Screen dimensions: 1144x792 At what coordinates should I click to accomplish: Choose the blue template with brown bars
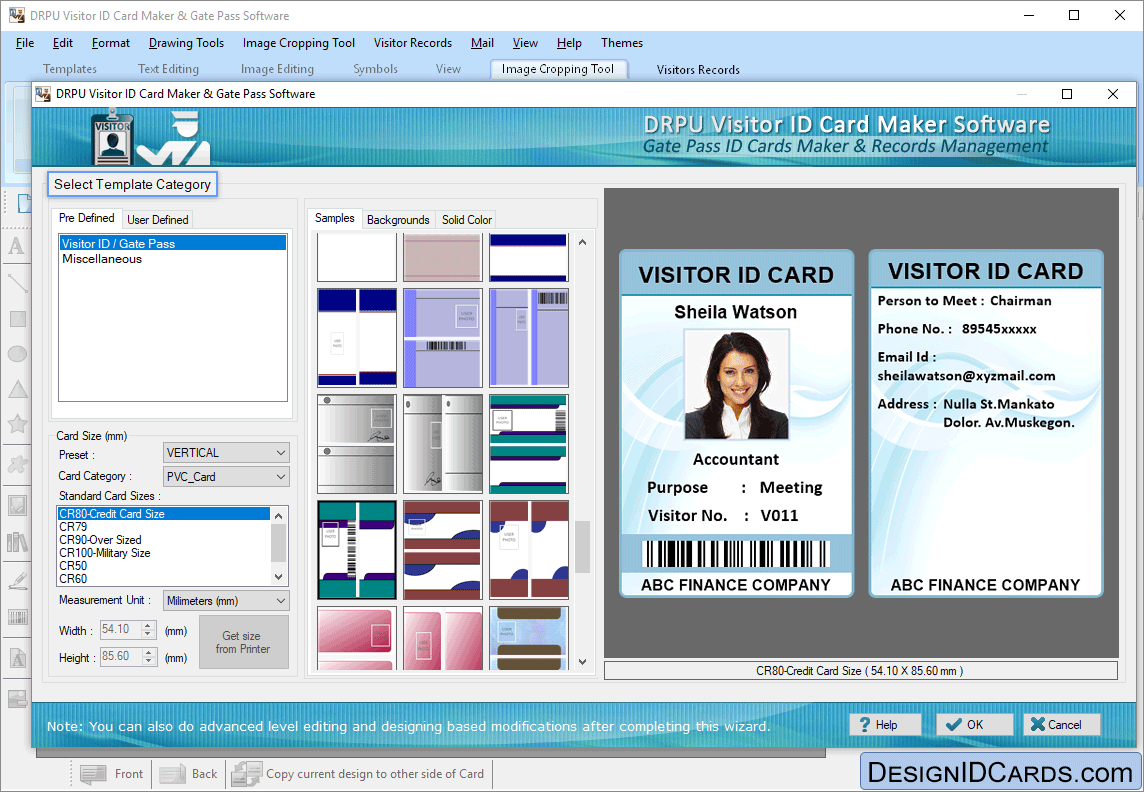(x=529, y=638)
